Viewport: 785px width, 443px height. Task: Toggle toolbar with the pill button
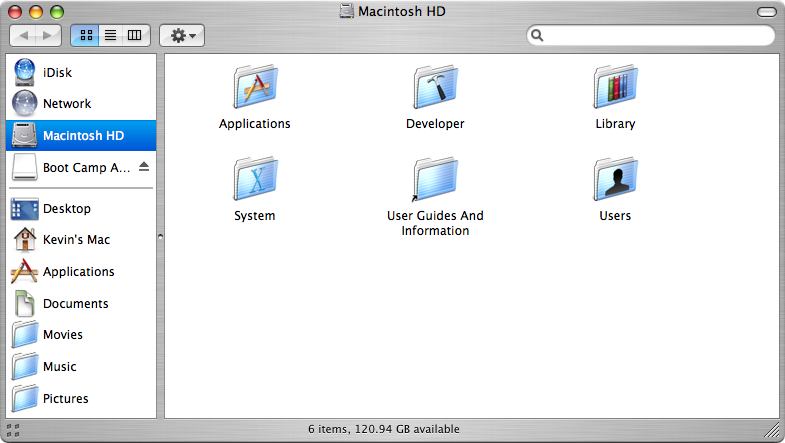click(x=766, y=12)
